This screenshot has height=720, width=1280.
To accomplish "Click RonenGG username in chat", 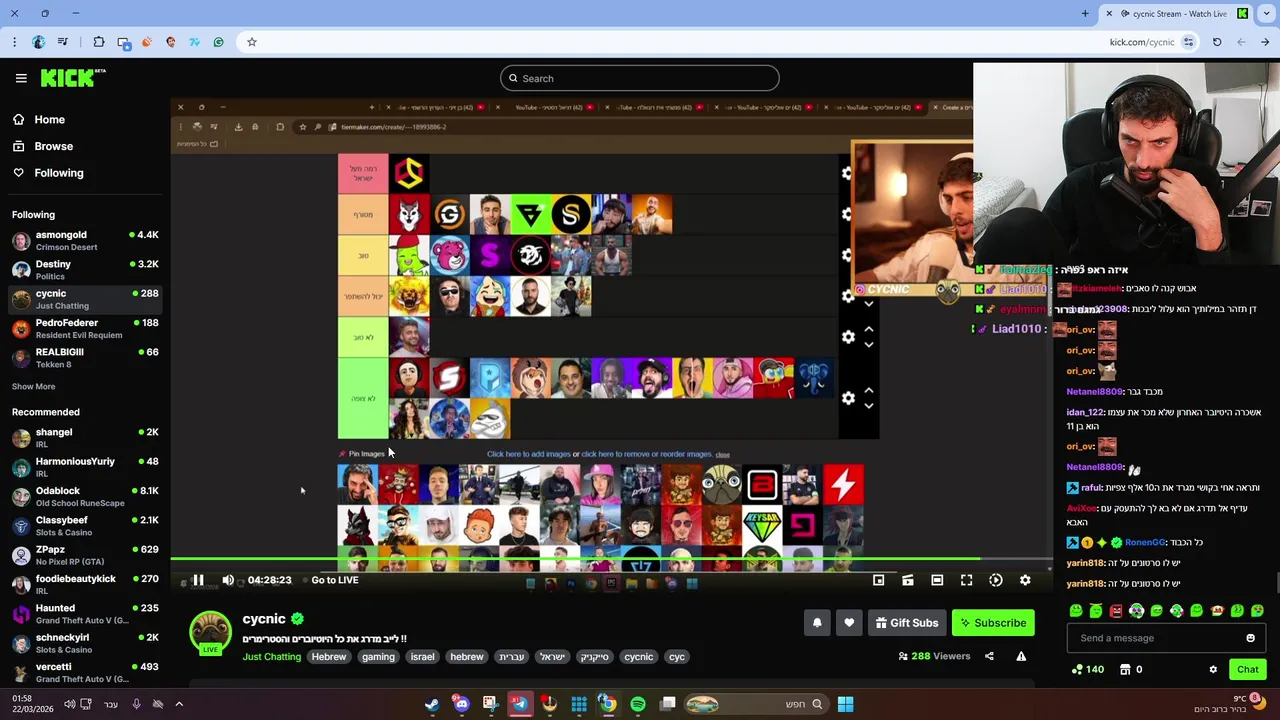I will (x=1145, y=542).
